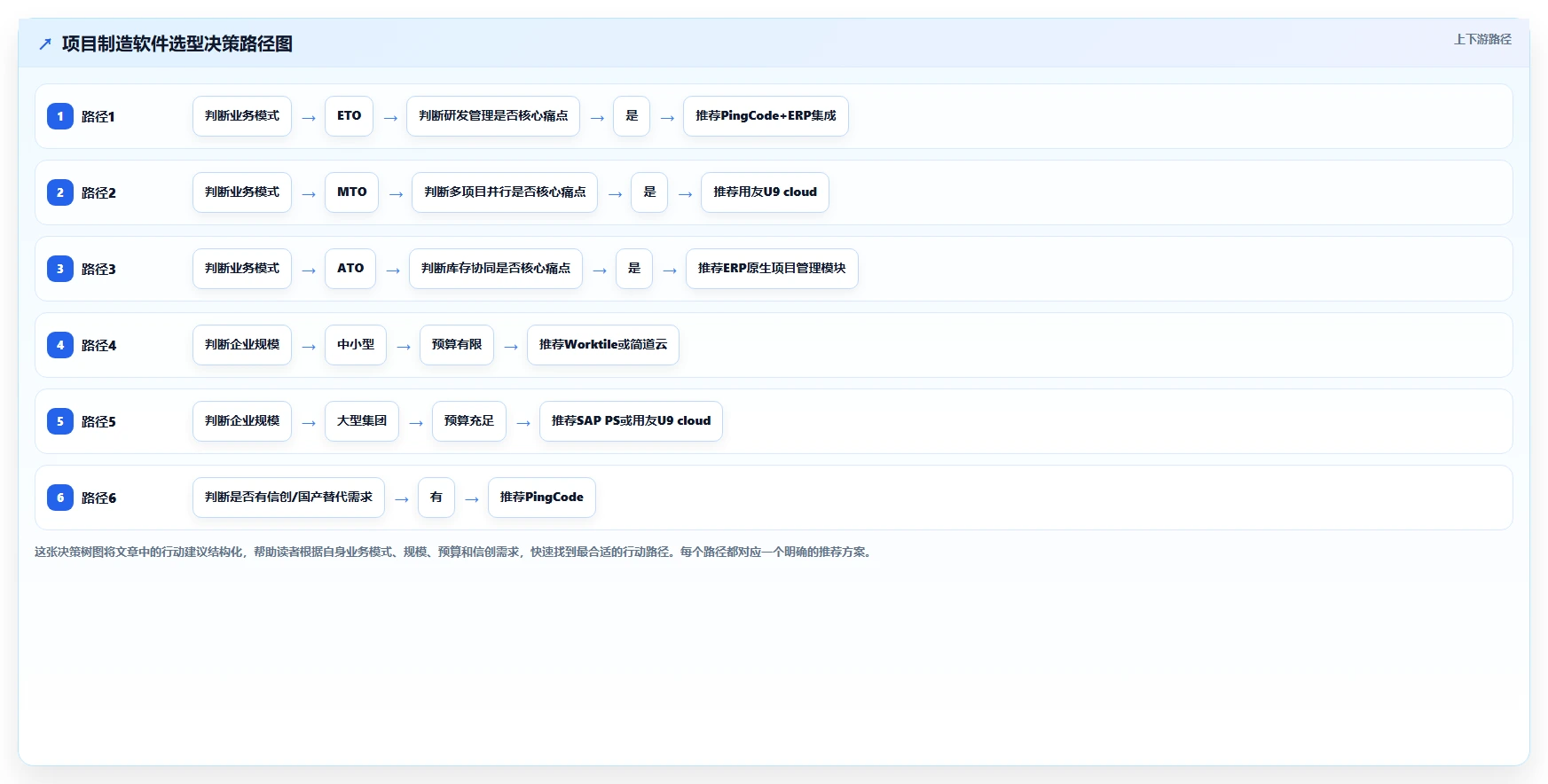Select the 判断研发管理是否核心痛点 node
The image size is (1548, 784).
click(493, 116)
